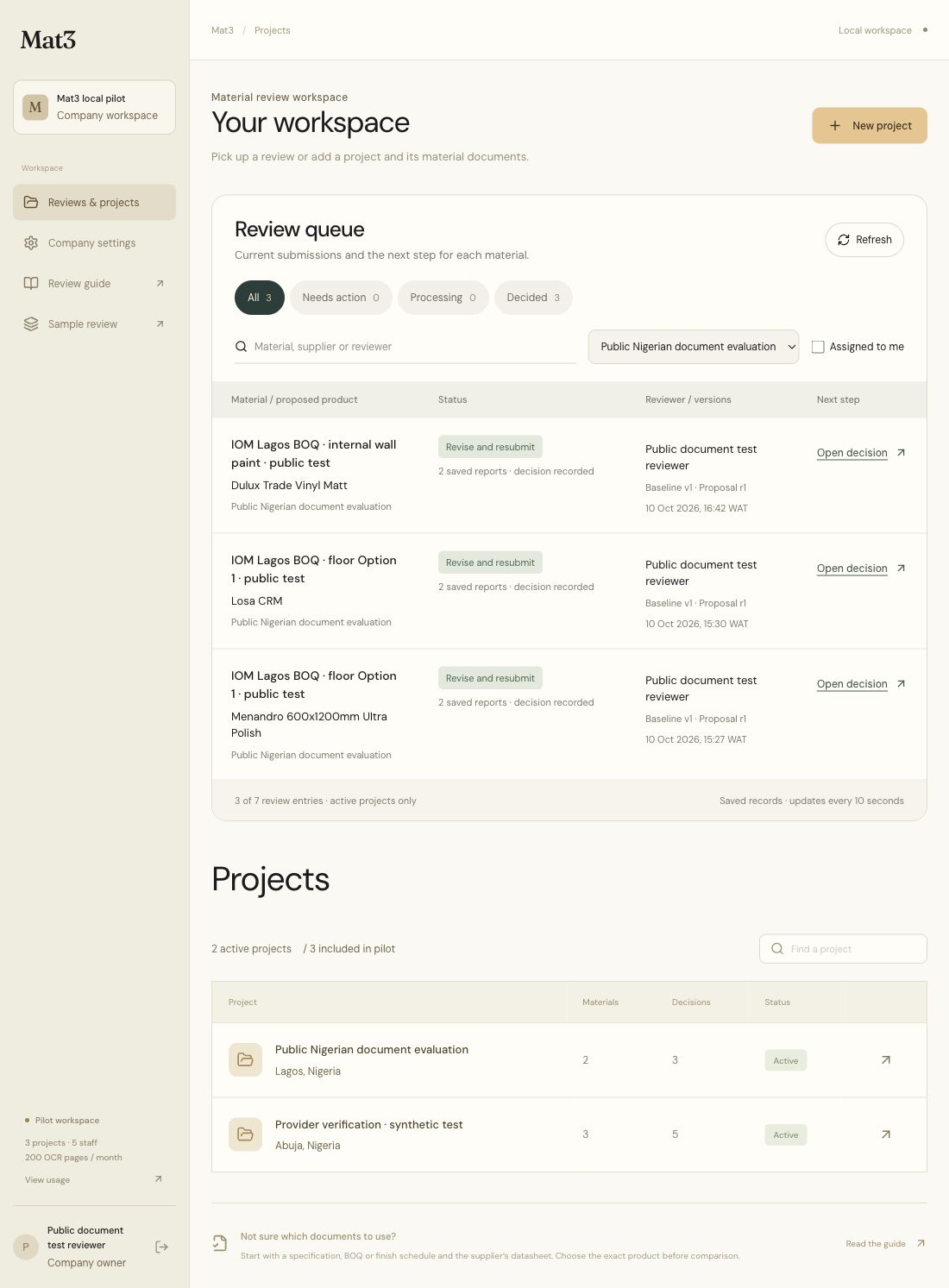The image size is (949, 1288).
Task: Select the Needs action filter tab
Action: (341, 298)
